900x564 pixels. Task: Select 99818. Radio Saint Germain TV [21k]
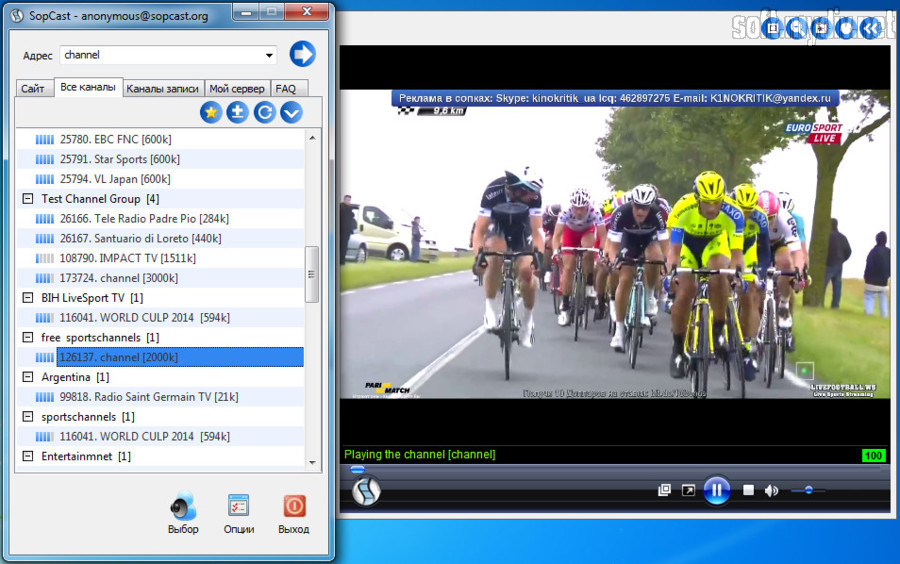point(161,397)
